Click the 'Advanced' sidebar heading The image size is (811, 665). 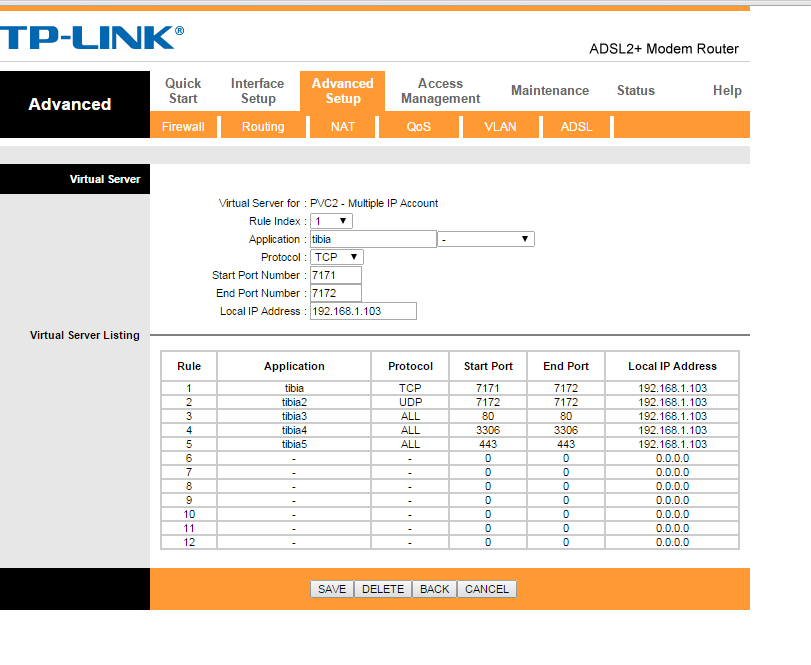point(70,104)
